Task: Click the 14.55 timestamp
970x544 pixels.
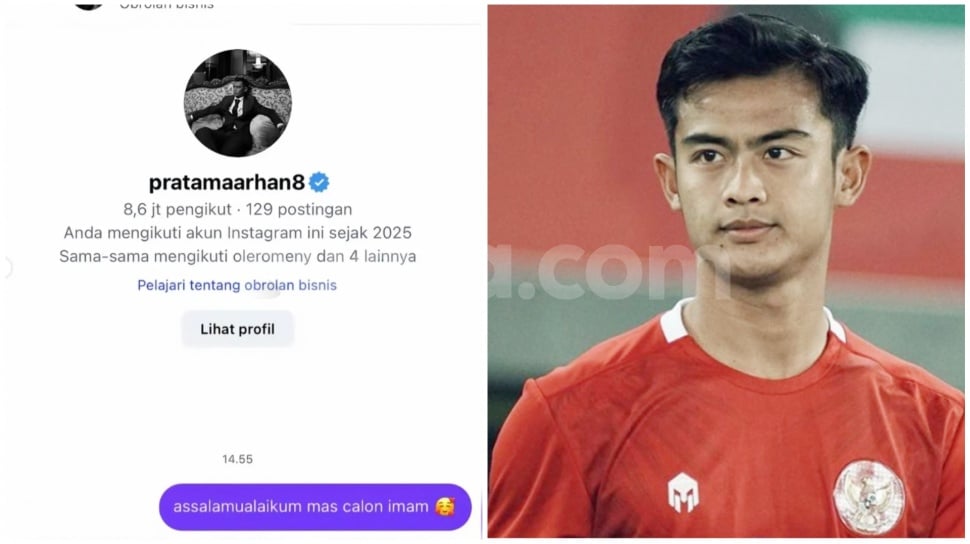Action: click(x=238, y=459)
